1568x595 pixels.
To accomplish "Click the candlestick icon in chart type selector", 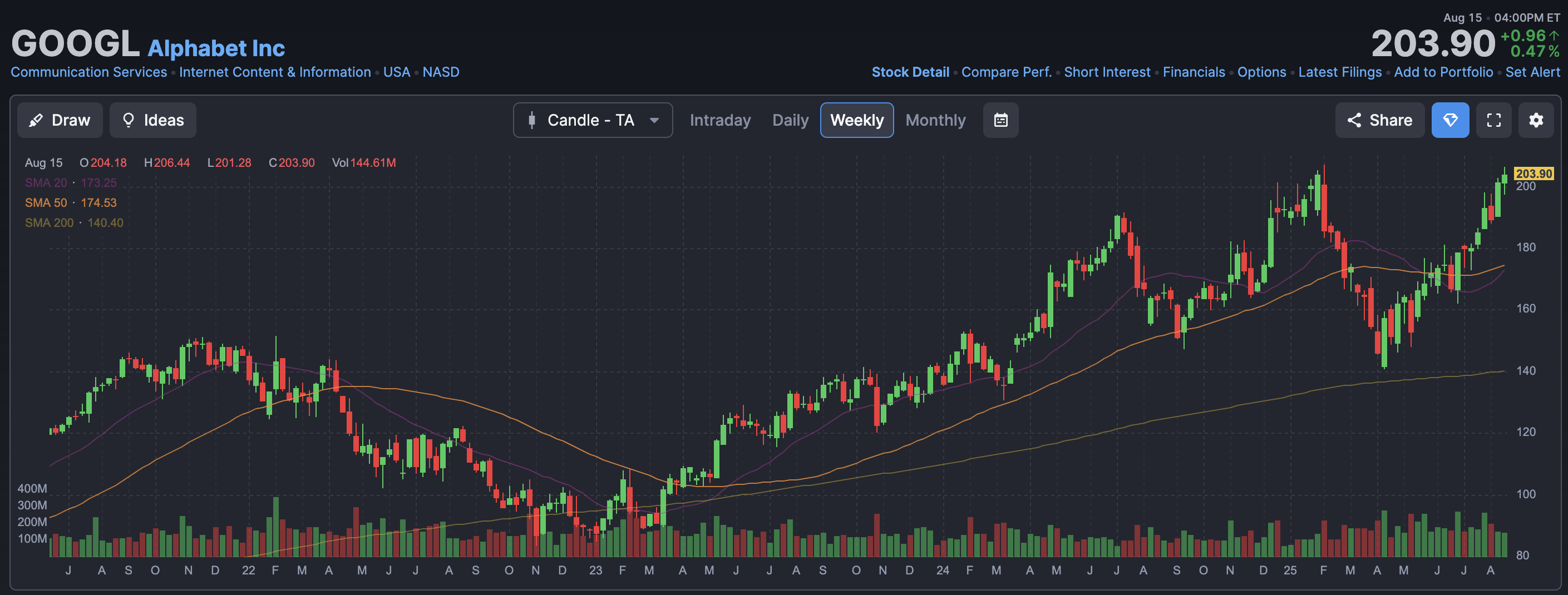I will click(x=531, y=120).
